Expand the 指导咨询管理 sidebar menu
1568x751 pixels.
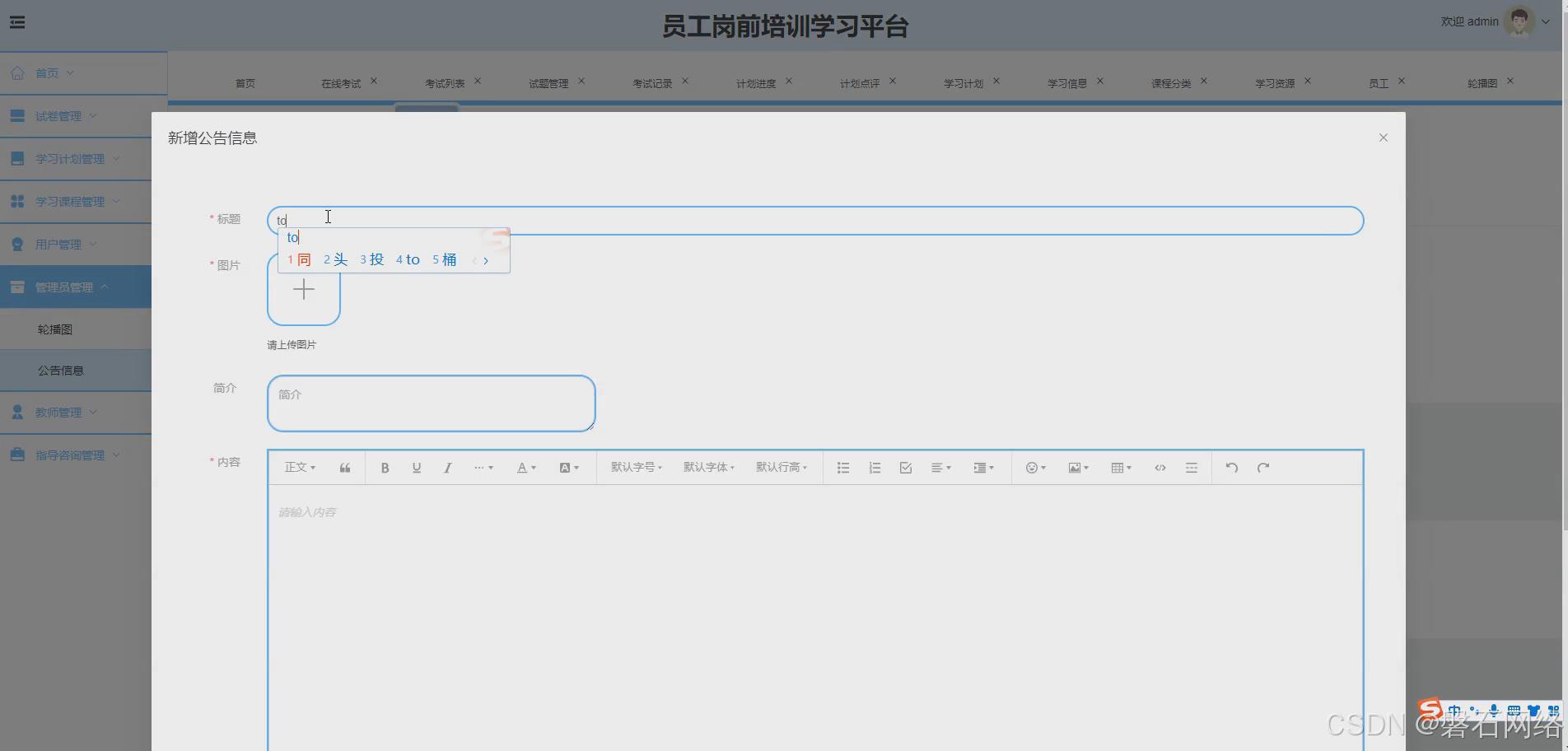[76, 455]
